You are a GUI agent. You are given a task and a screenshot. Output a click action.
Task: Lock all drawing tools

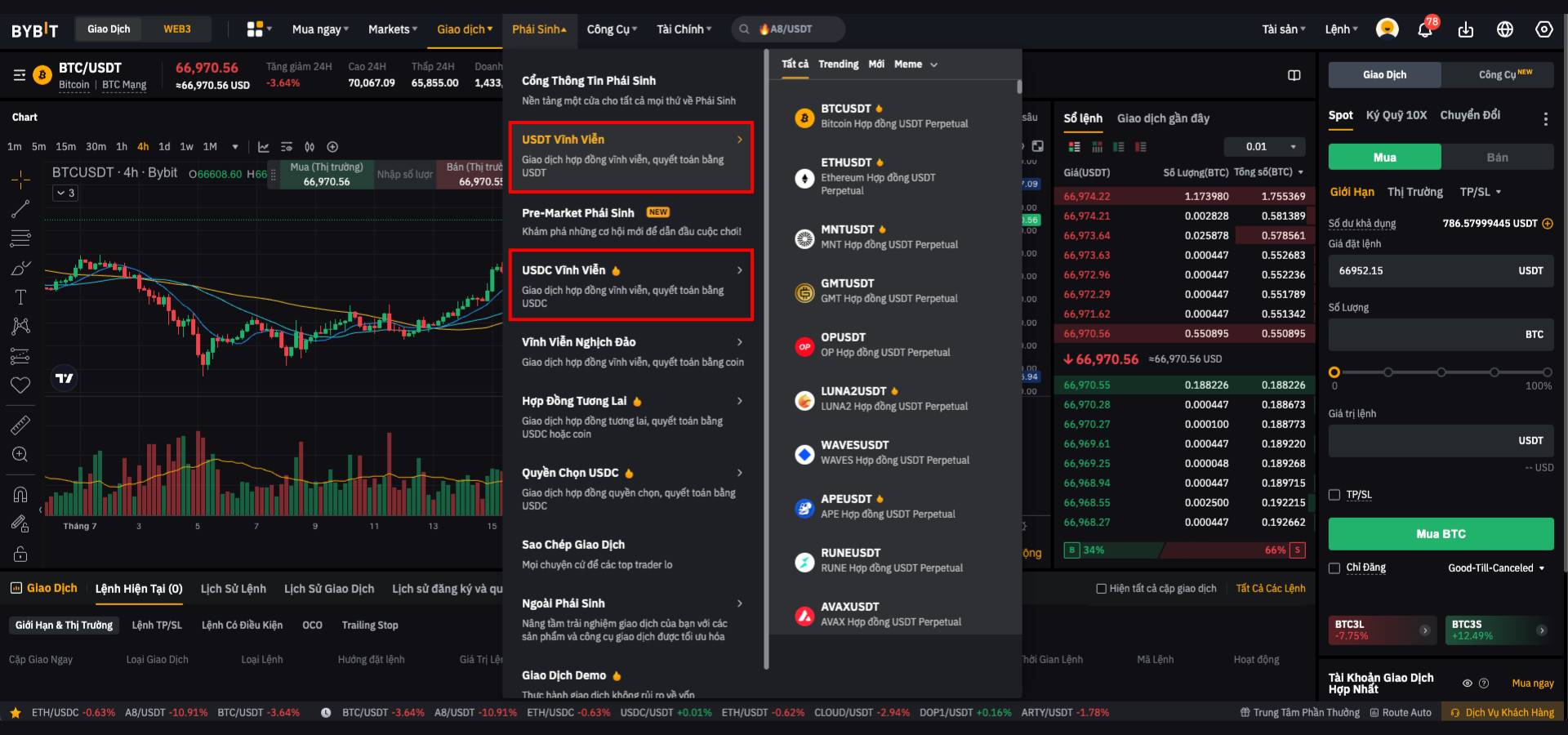[x=20, y=553]
